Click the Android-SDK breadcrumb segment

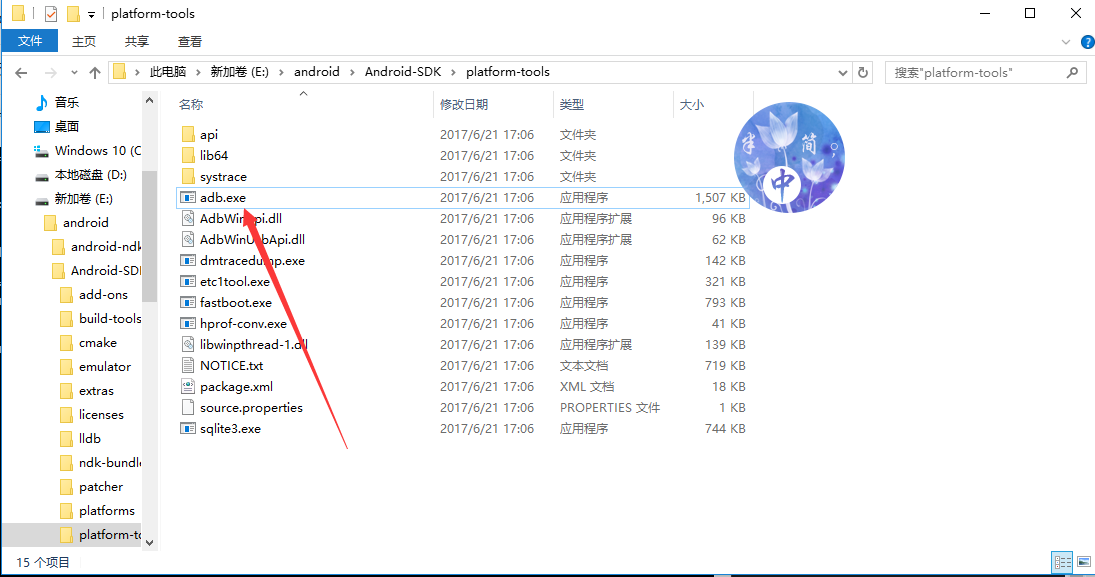[x=403, y=72]
